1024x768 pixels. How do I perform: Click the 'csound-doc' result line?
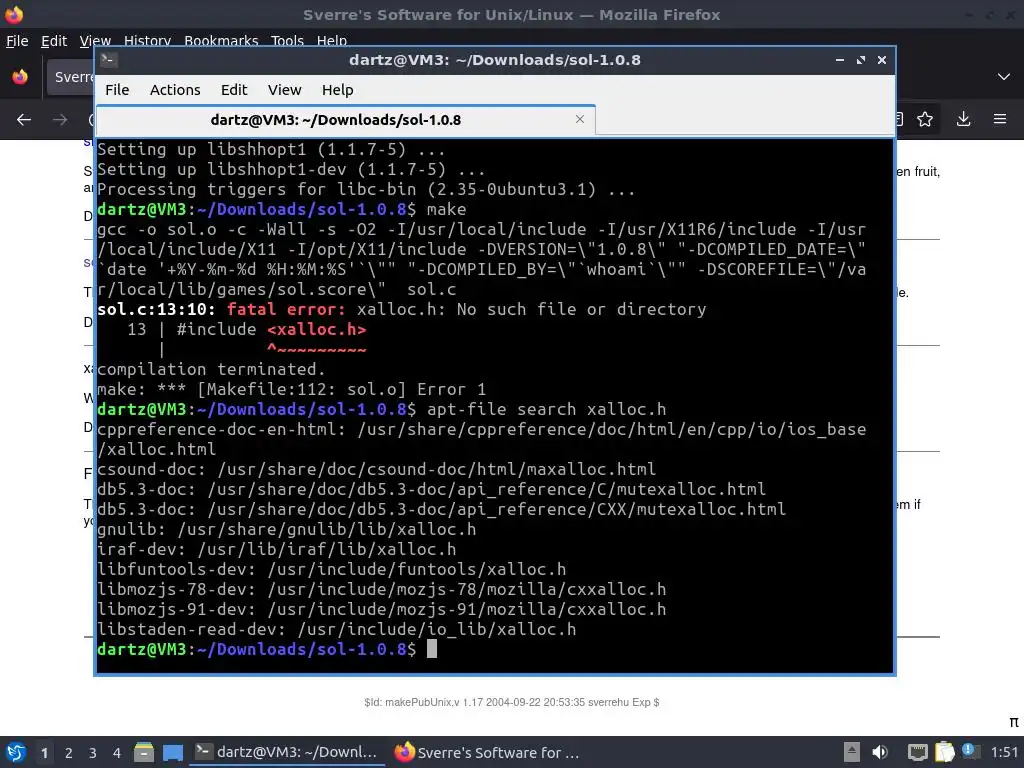tap(377, 469)
